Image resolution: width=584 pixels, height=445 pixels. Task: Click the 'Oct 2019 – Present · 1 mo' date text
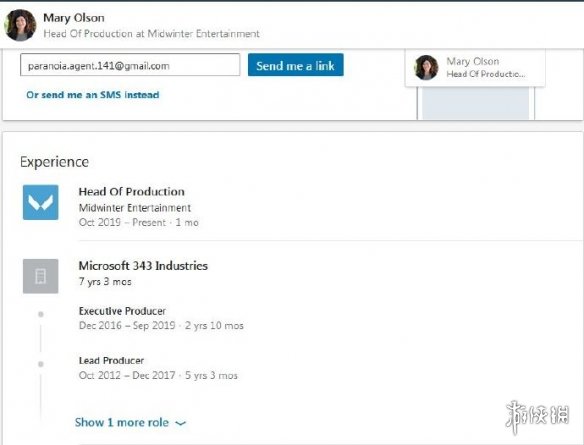(139, 222)
